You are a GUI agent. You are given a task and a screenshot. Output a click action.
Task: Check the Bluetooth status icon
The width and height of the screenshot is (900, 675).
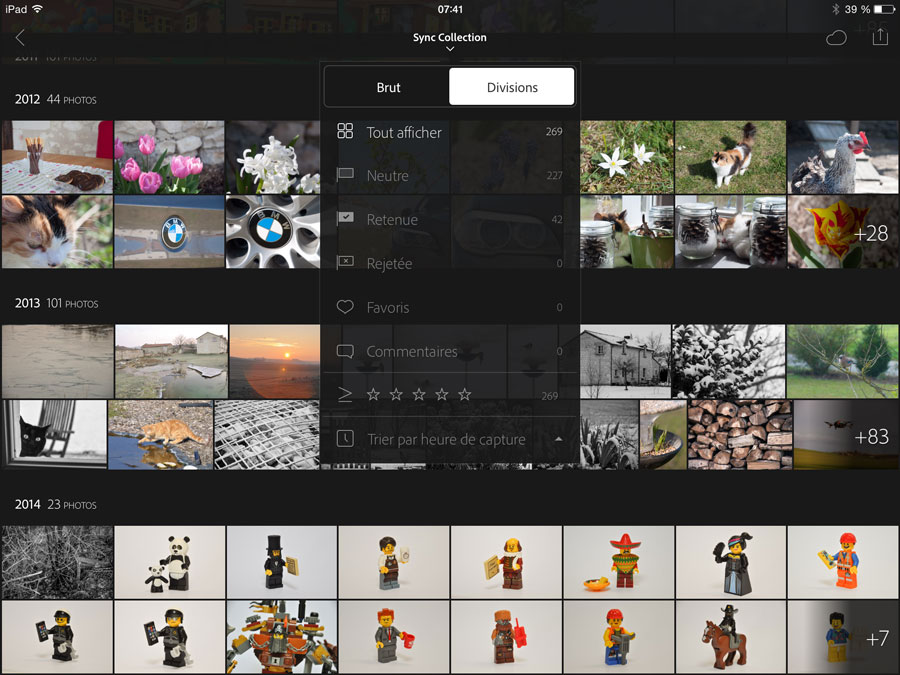pos(836,9)
